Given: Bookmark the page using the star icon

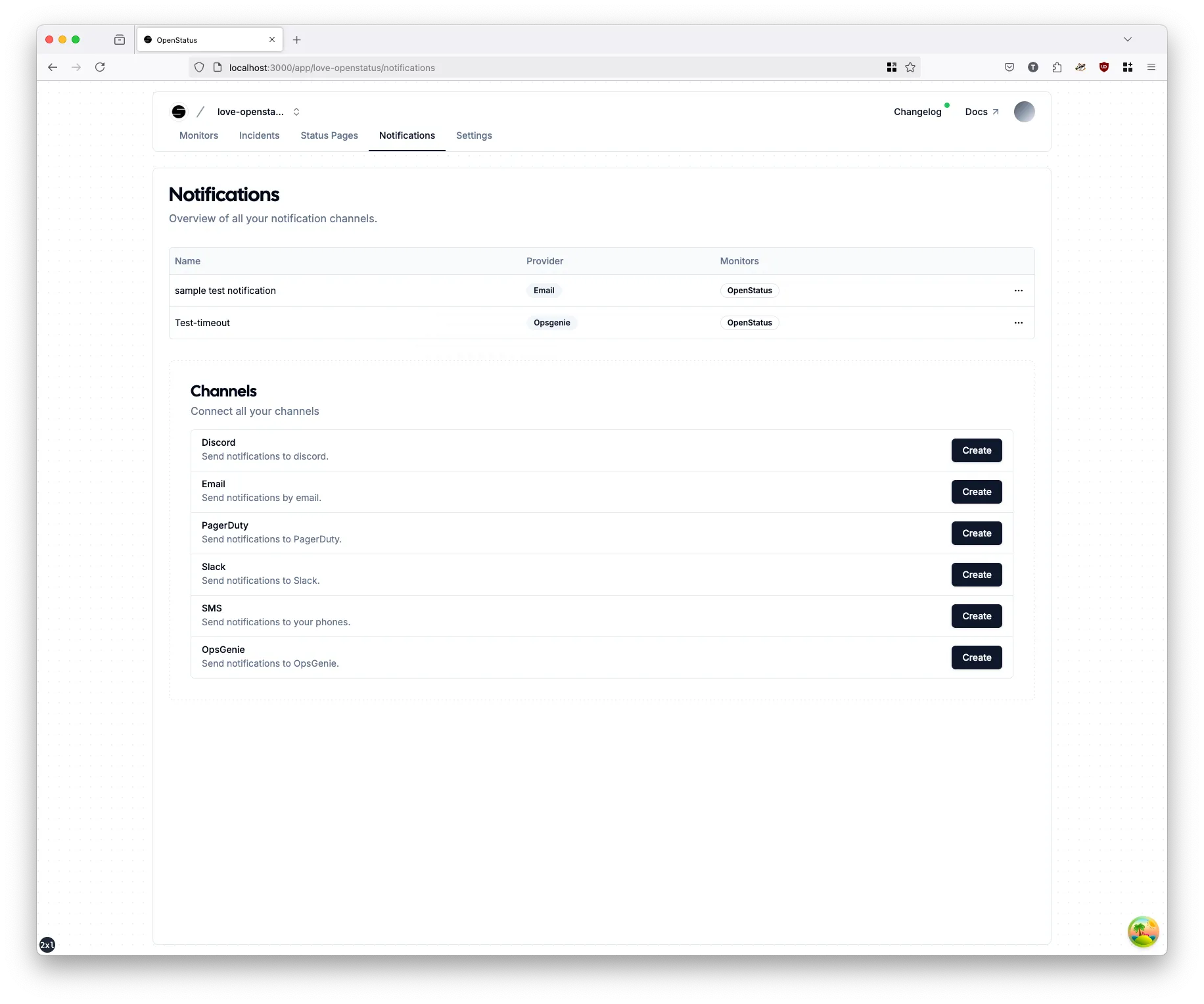Looking at the screenshot, I should click(910, 67).
